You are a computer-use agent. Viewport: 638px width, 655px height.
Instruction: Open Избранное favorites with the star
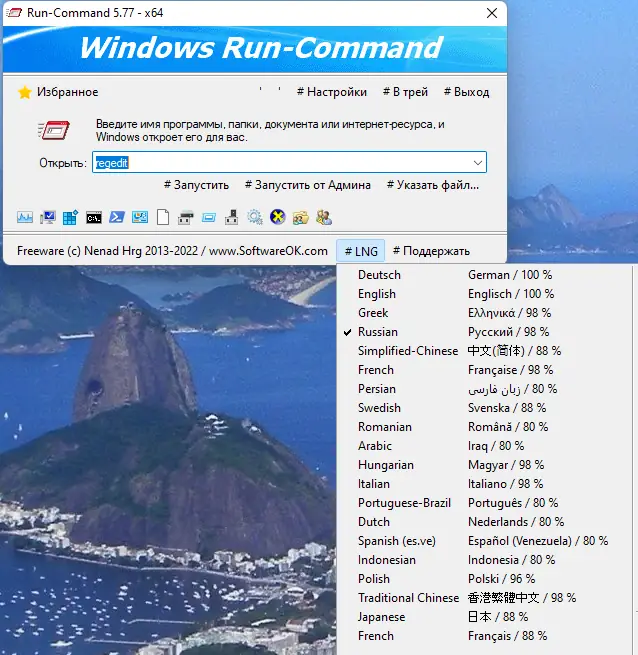[x=58, y=92]
